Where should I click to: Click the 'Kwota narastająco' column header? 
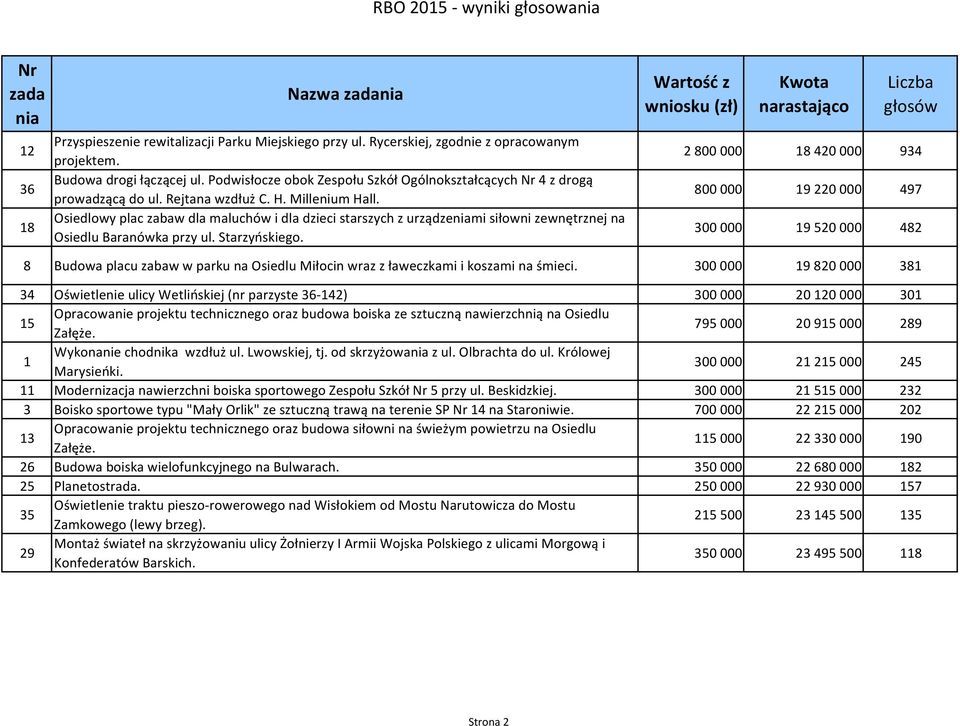point(803,94)
